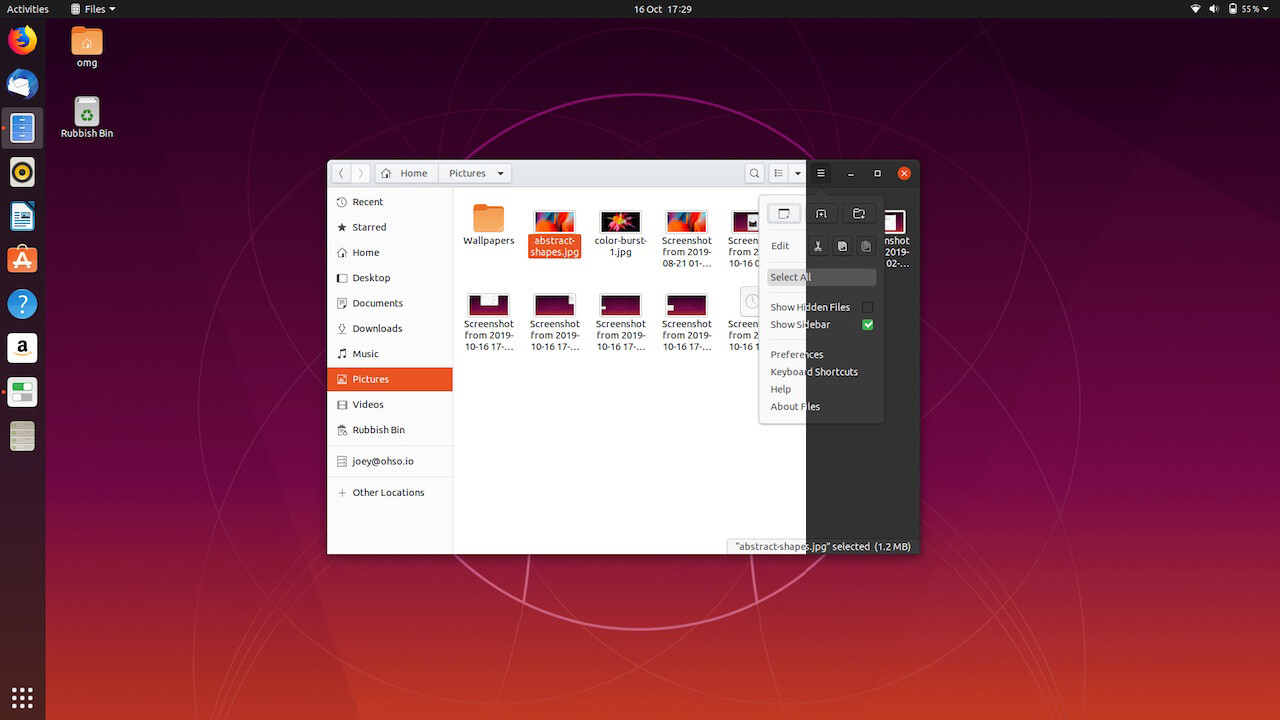This screenshot has width=1280, height=720.
Task: Enable the Show Hidden Files checkbox
Action: 867,307
